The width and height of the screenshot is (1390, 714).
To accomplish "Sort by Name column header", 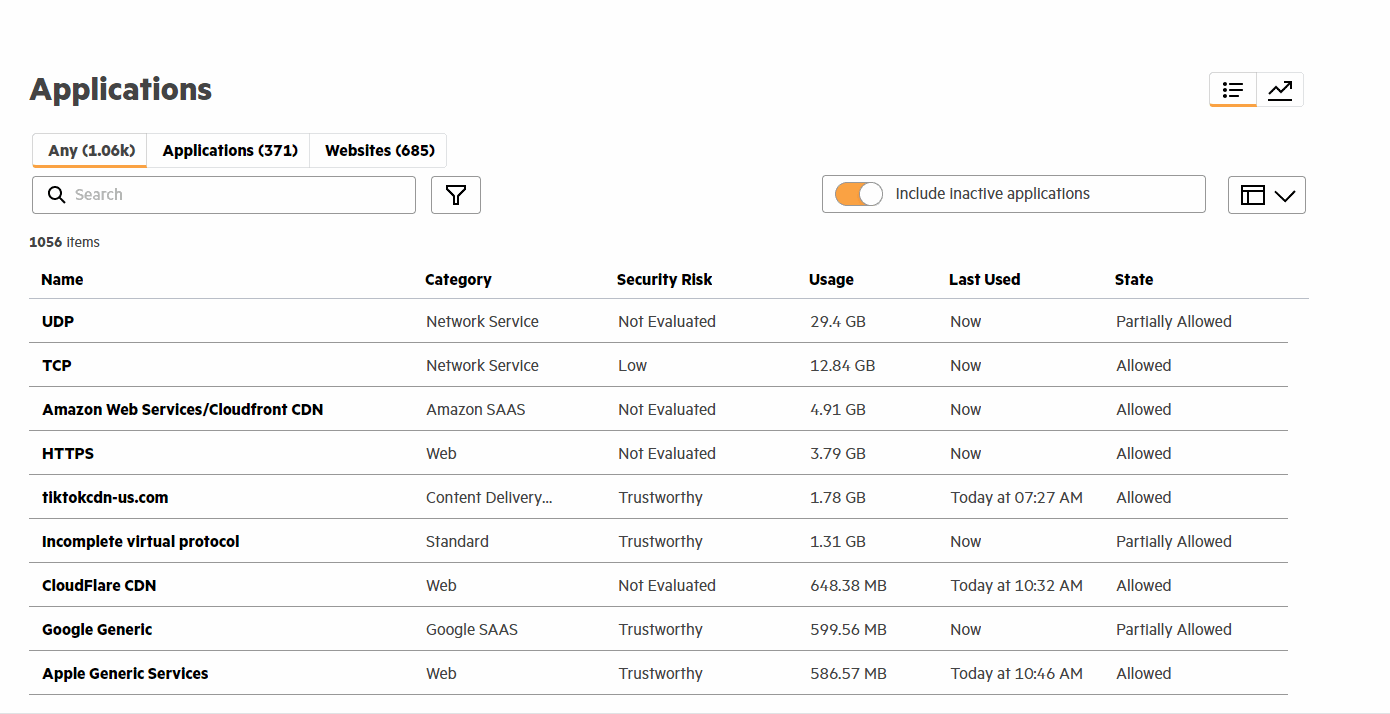I will point(62,280).
